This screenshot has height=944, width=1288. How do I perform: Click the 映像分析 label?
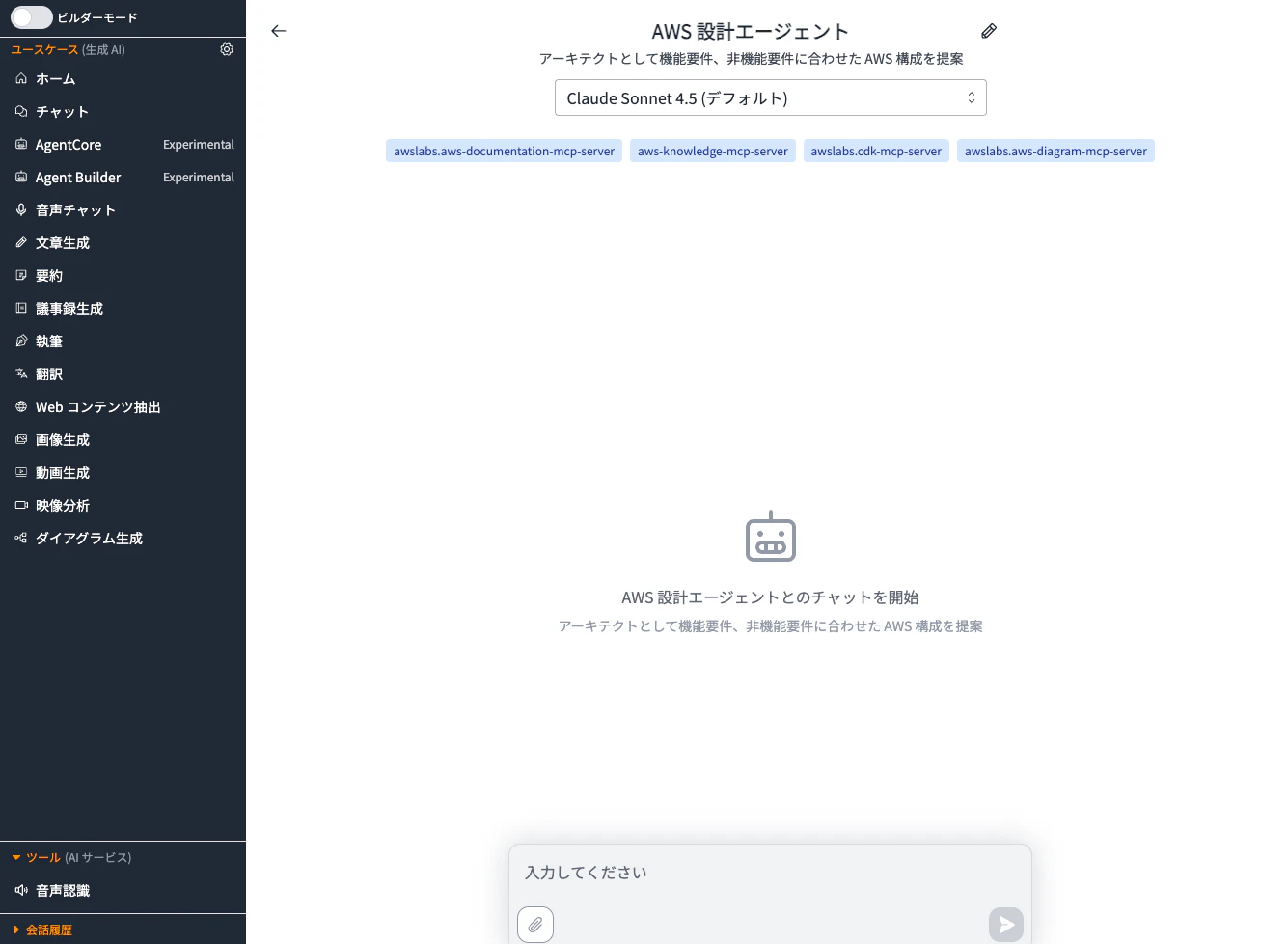[x=63, y=506]
